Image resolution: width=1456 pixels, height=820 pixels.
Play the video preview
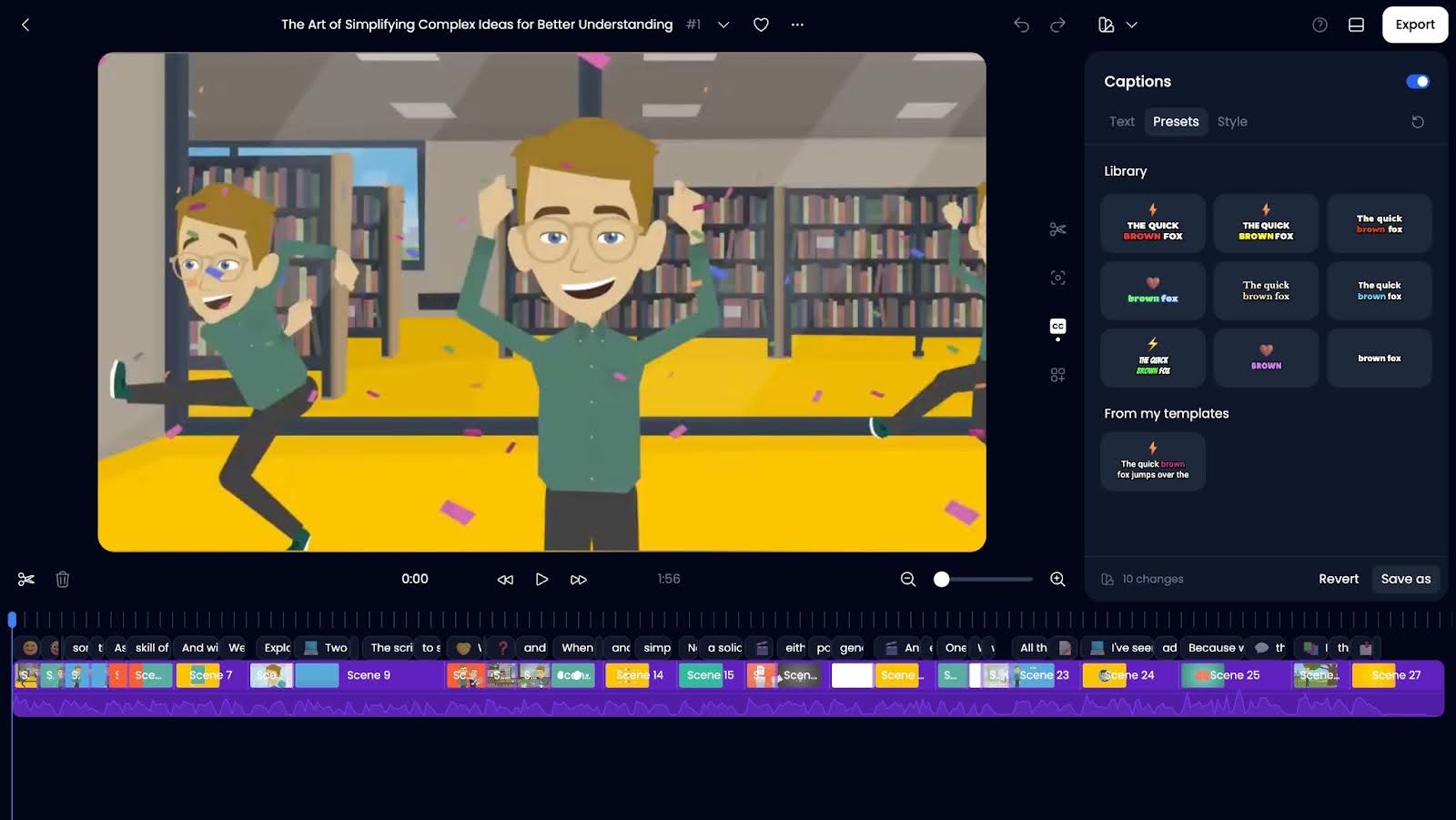541,579
